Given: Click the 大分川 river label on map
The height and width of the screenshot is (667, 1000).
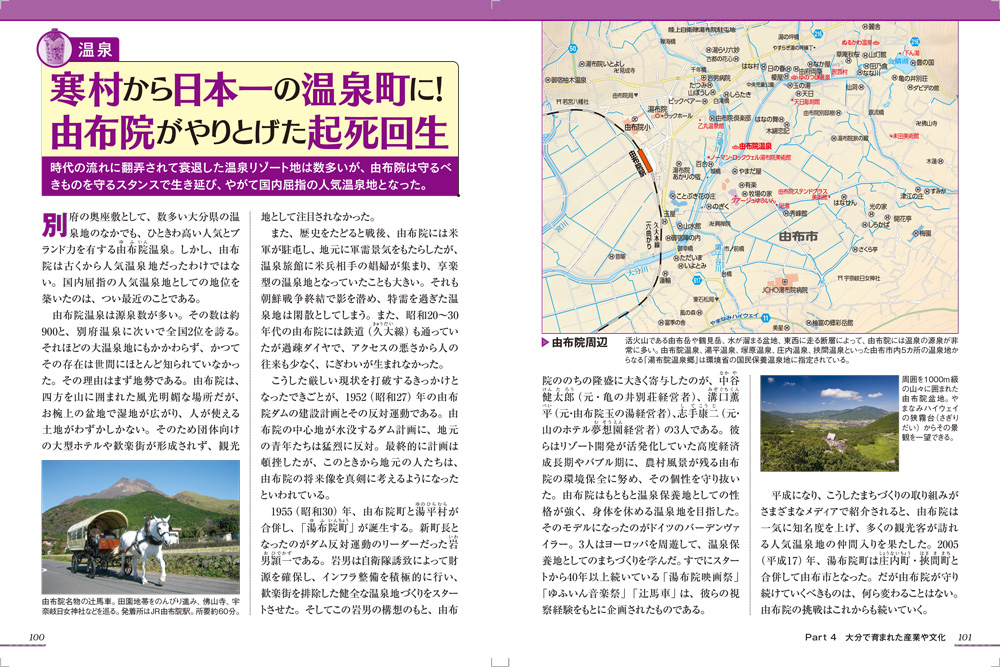Looking at the screenshot, I should click(x=637, y=271).
